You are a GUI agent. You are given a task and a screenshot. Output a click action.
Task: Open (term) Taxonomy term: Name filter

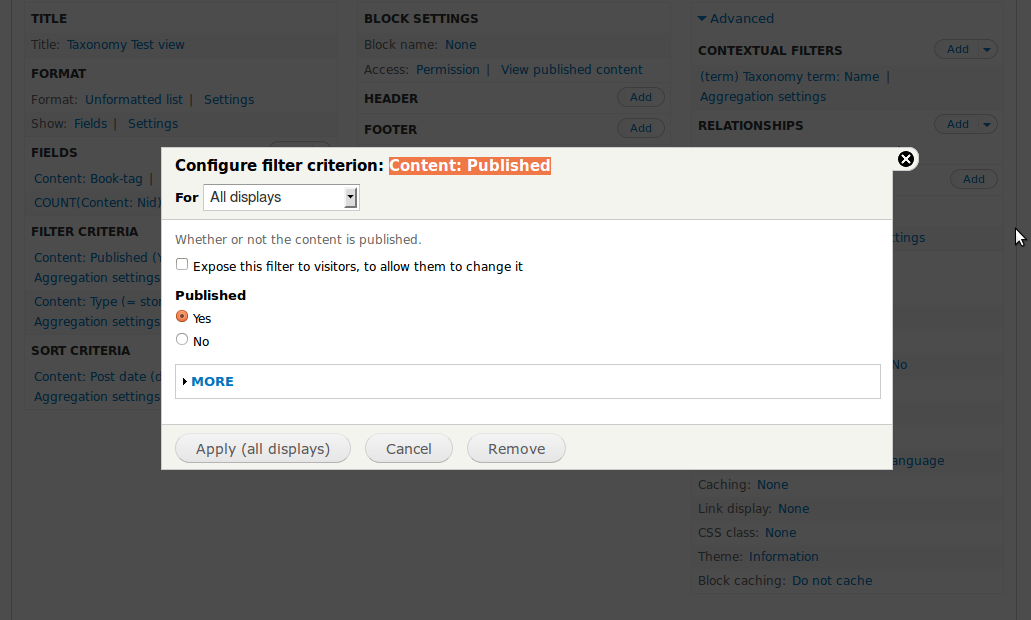790,77
